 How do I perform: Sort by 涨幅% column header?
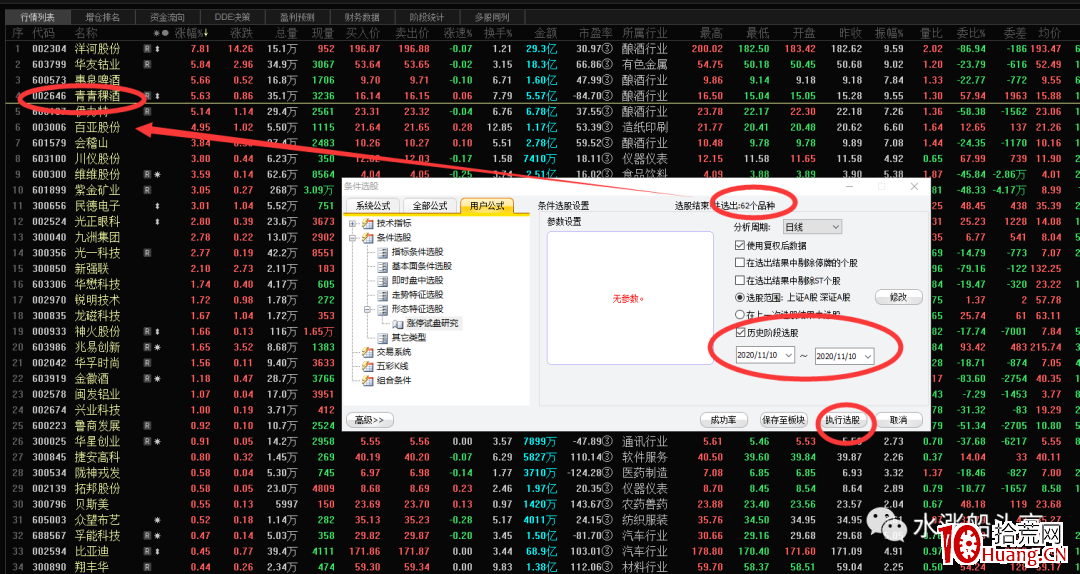191,32
